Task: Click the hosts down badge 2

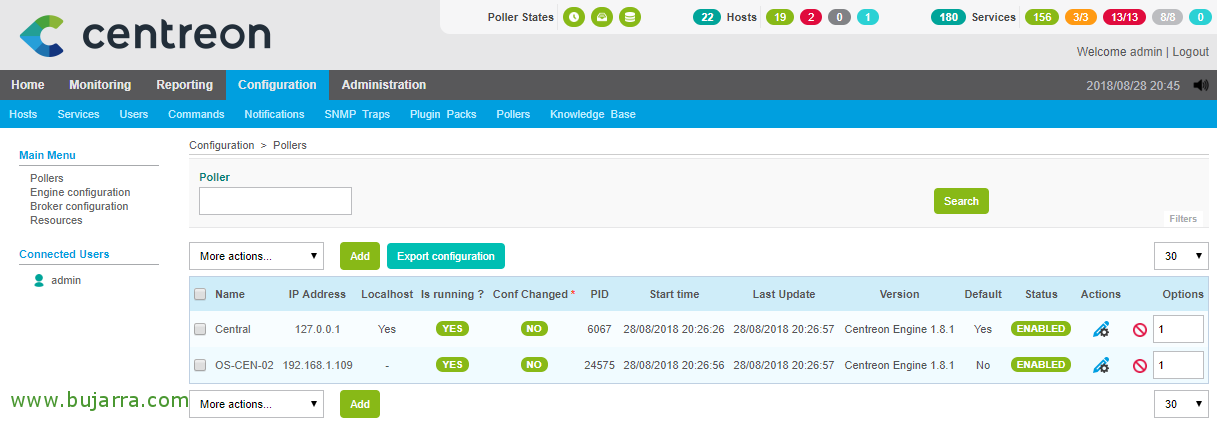Action: (x=810, y=17)
